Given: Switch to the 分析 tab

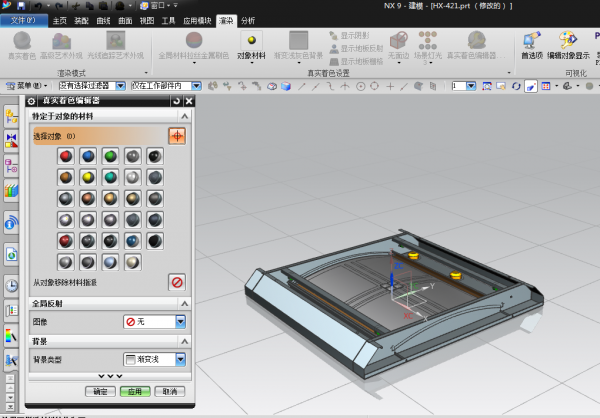Looking at the screenshot, I should click(248, 21).
